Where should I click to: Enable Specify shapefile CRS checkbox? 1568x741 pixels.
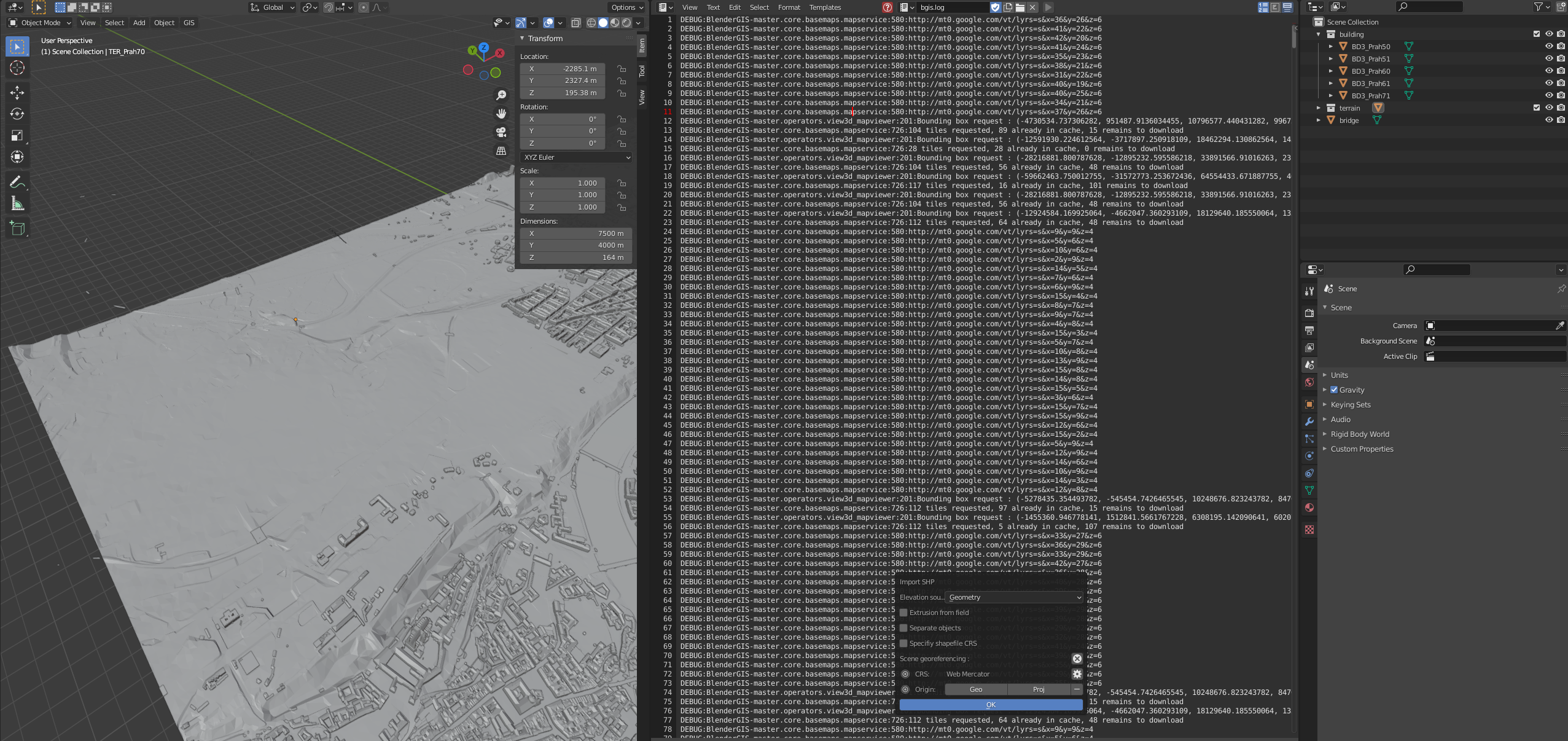point(903,643)
